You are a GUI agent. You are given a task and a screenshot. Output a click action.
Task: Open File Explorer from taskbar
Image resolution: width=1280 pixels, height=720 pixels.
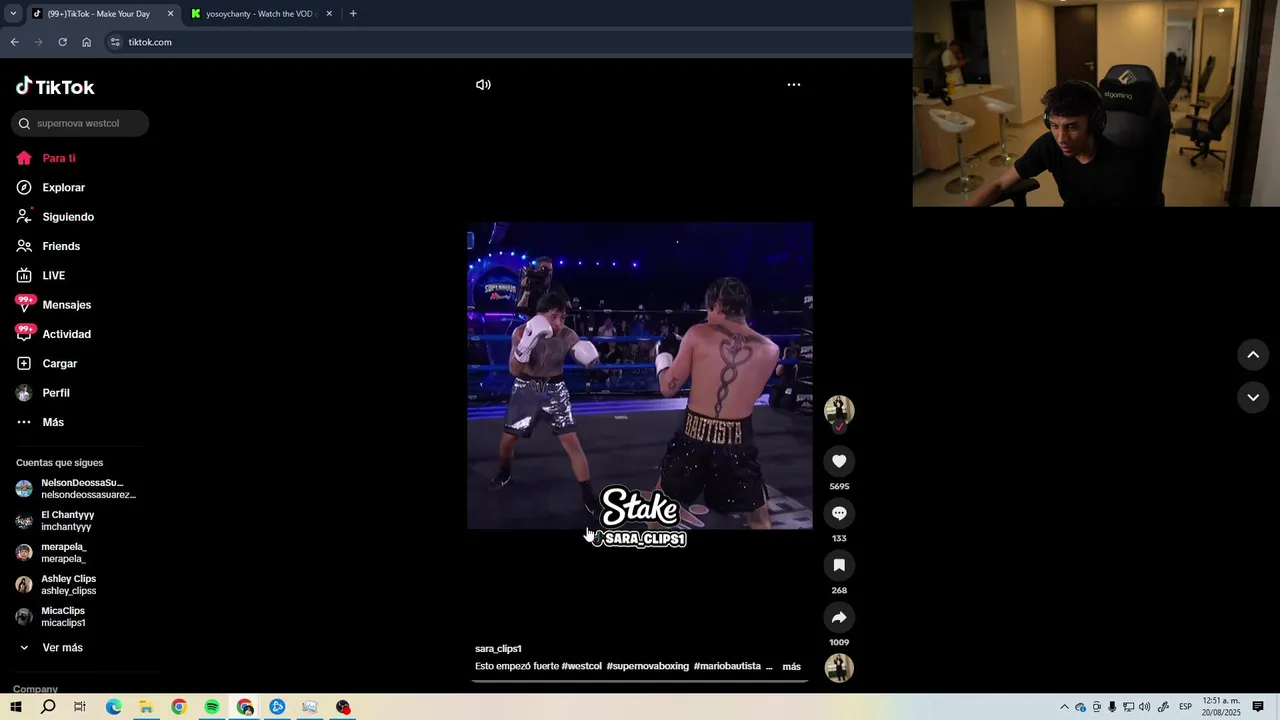coord(146,707)
